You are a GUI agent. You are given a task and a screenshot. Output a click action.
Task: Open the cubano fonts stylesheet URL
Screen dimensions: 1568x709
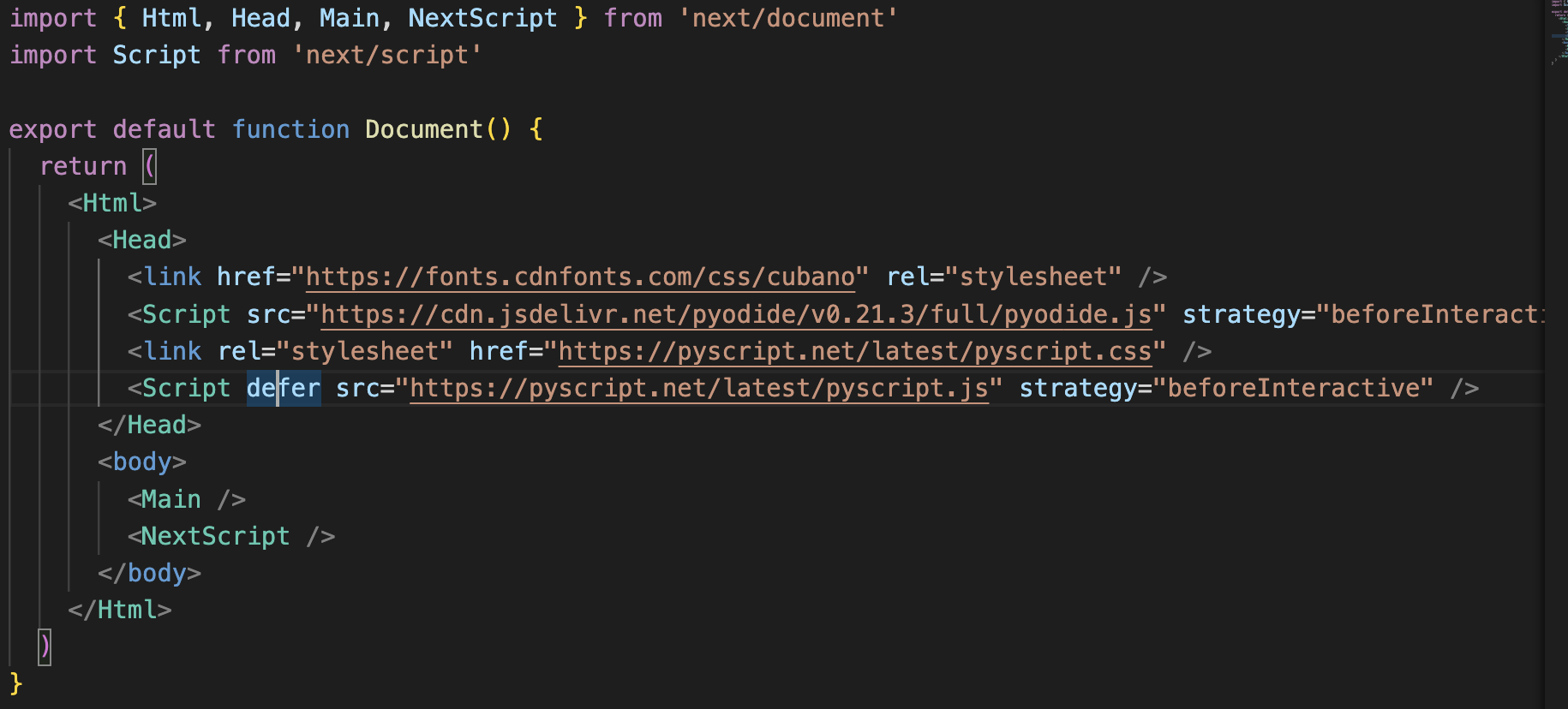click(580, 277)
